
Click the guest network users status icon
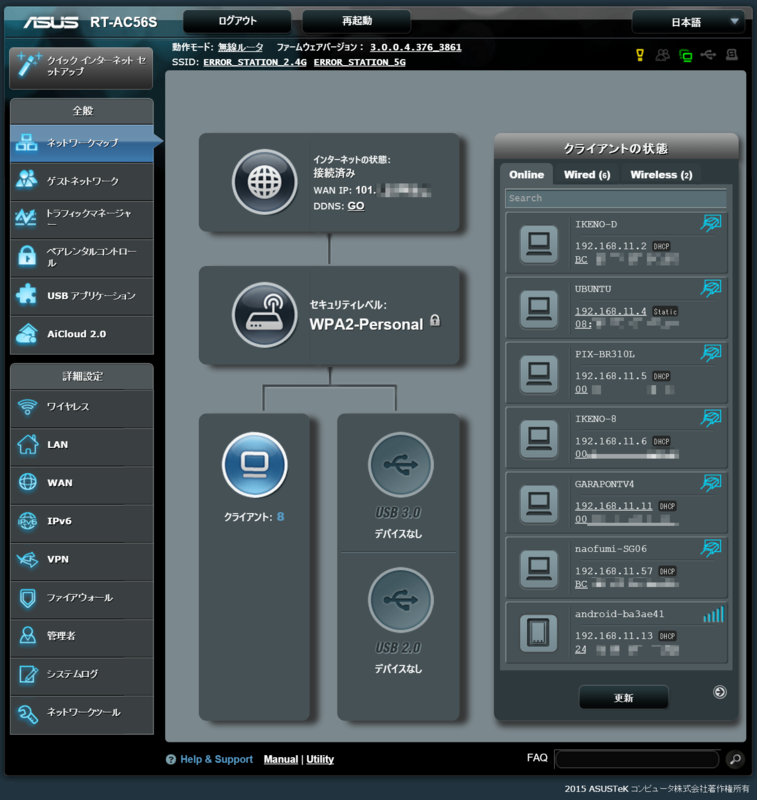coord(663,55)
